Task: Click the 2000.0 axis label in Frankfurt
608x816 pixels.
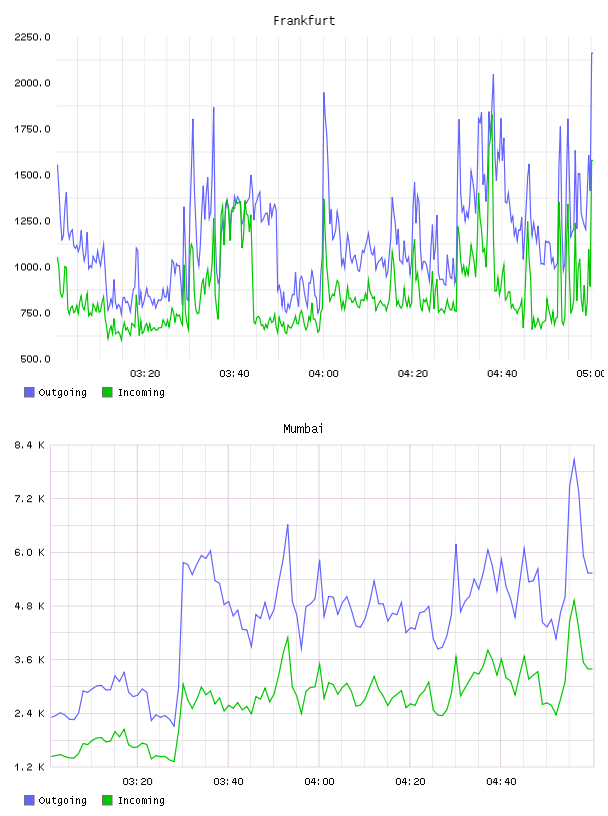Action: [x=33, y=83]
